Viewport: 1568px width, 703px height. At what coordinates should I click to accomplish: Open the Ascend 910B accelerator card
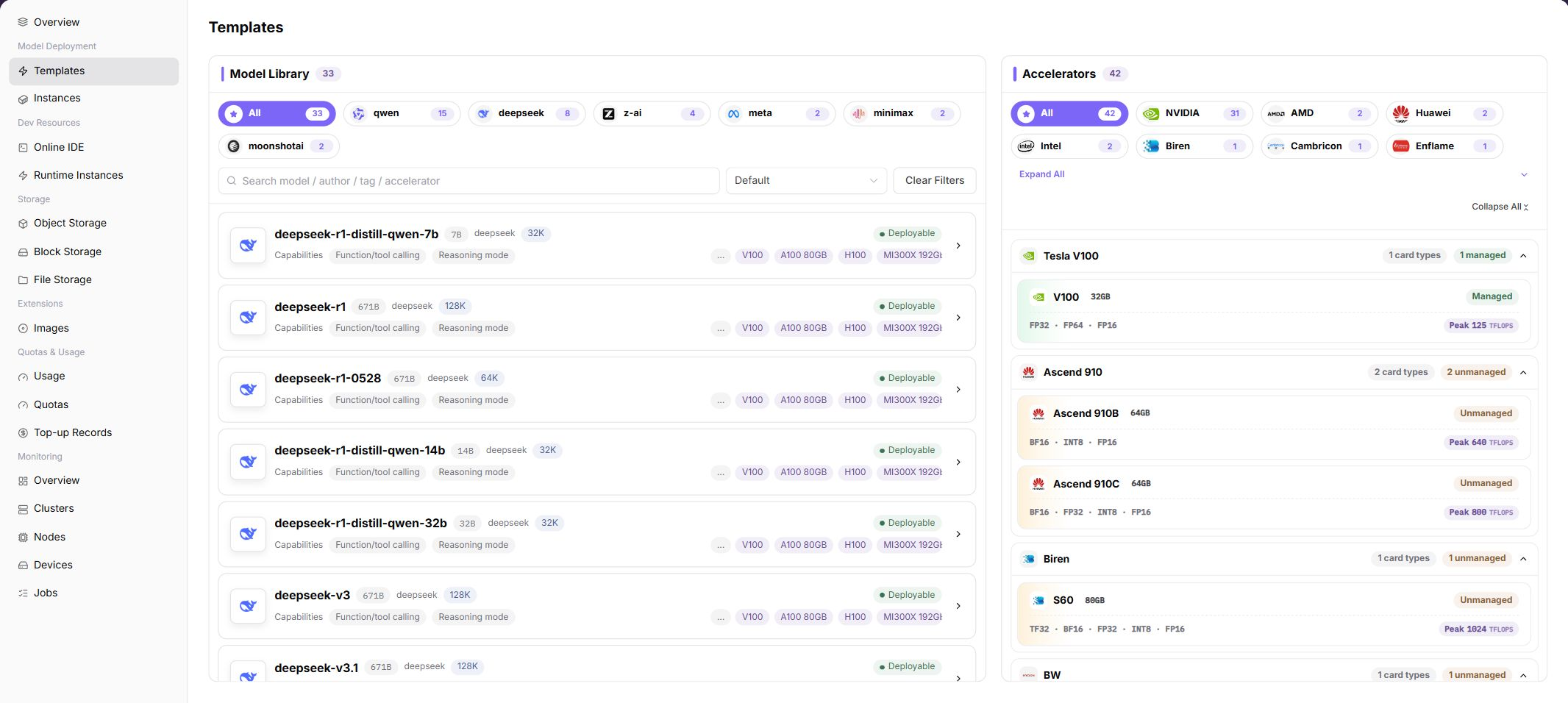point(1274,428)
